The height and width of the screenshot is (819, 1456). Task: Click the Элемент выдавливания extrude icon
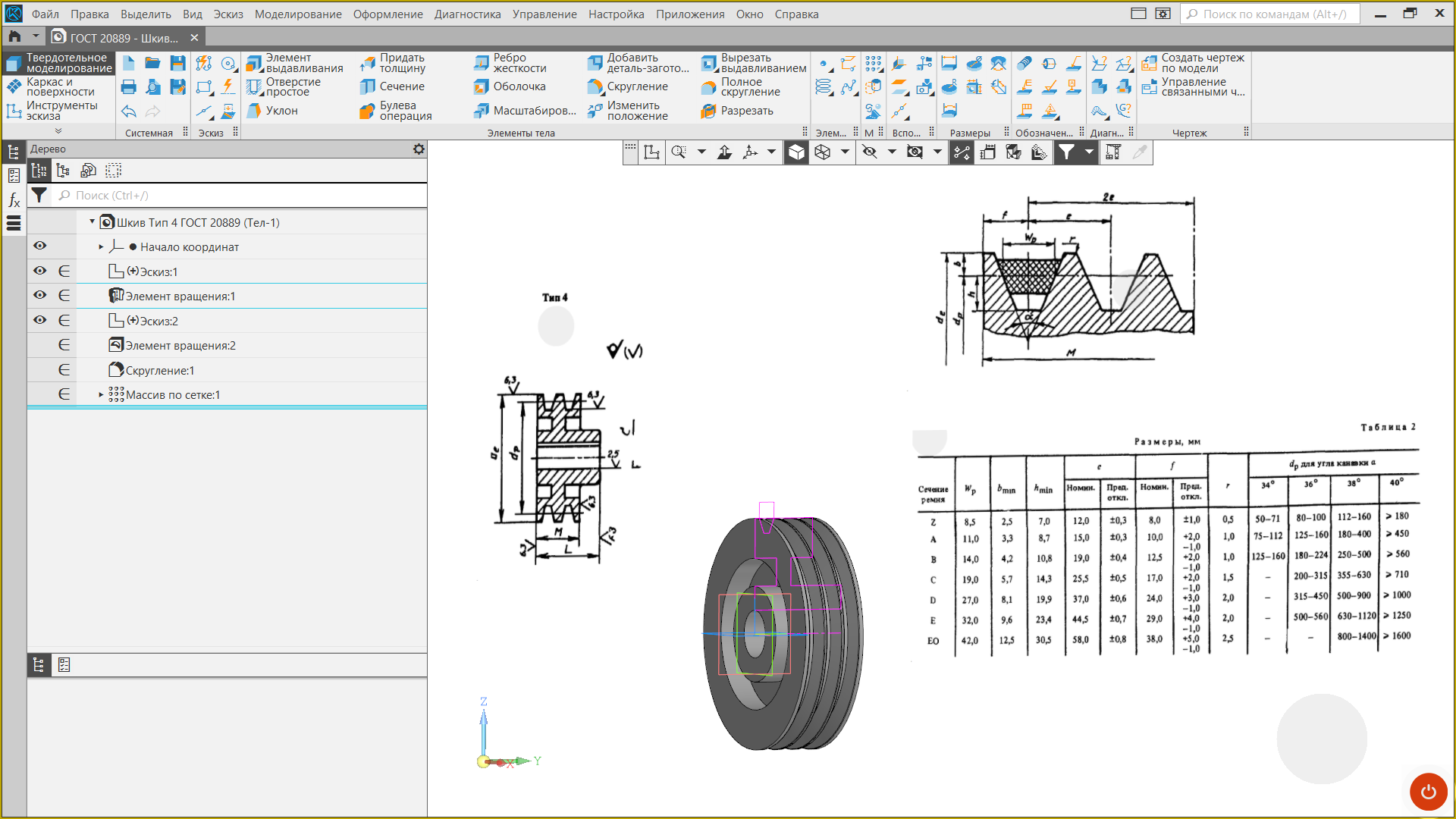pos(254,63)
